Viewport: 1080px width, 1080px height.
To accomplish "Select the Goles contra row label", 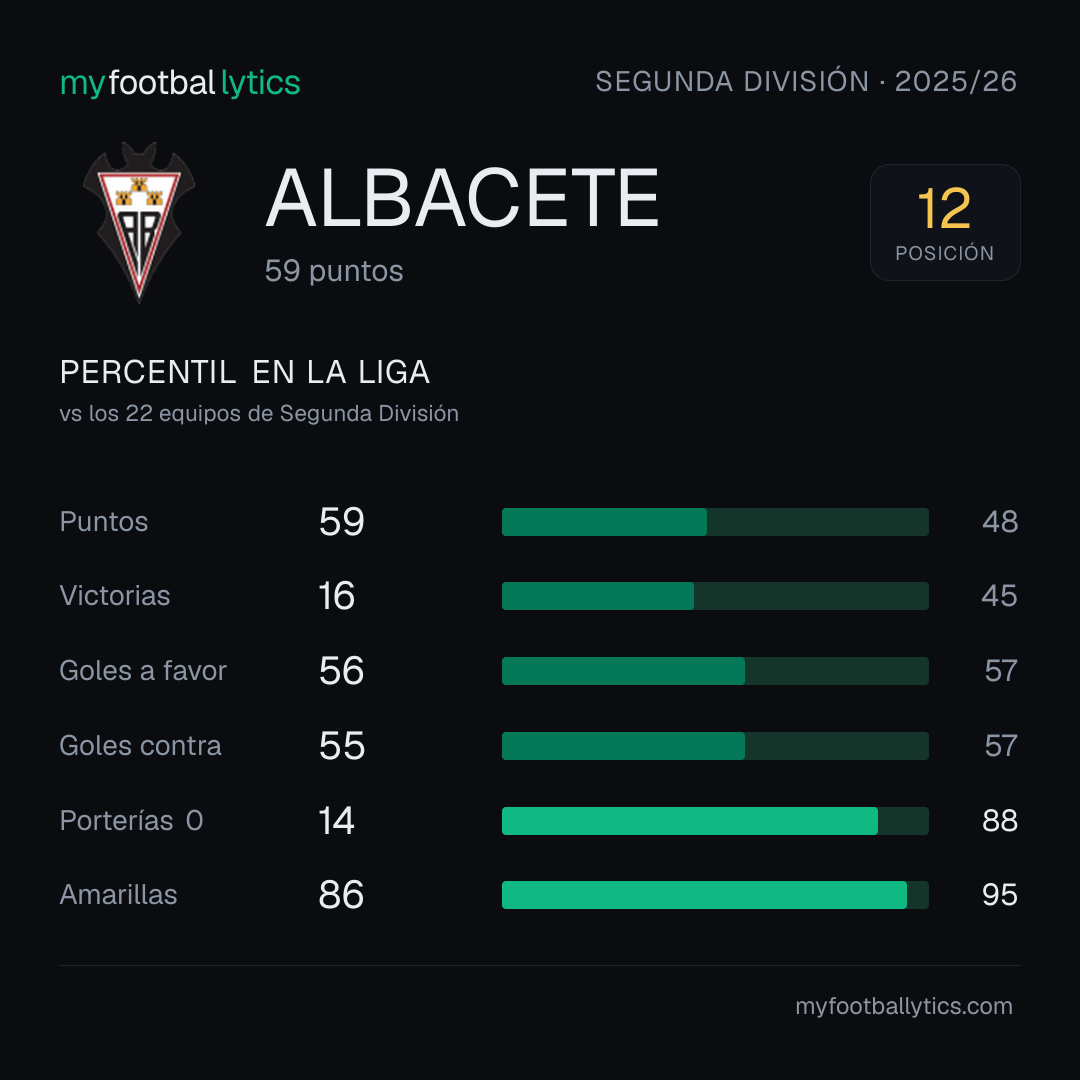I will pyautogui.click(x=141, y=746).
